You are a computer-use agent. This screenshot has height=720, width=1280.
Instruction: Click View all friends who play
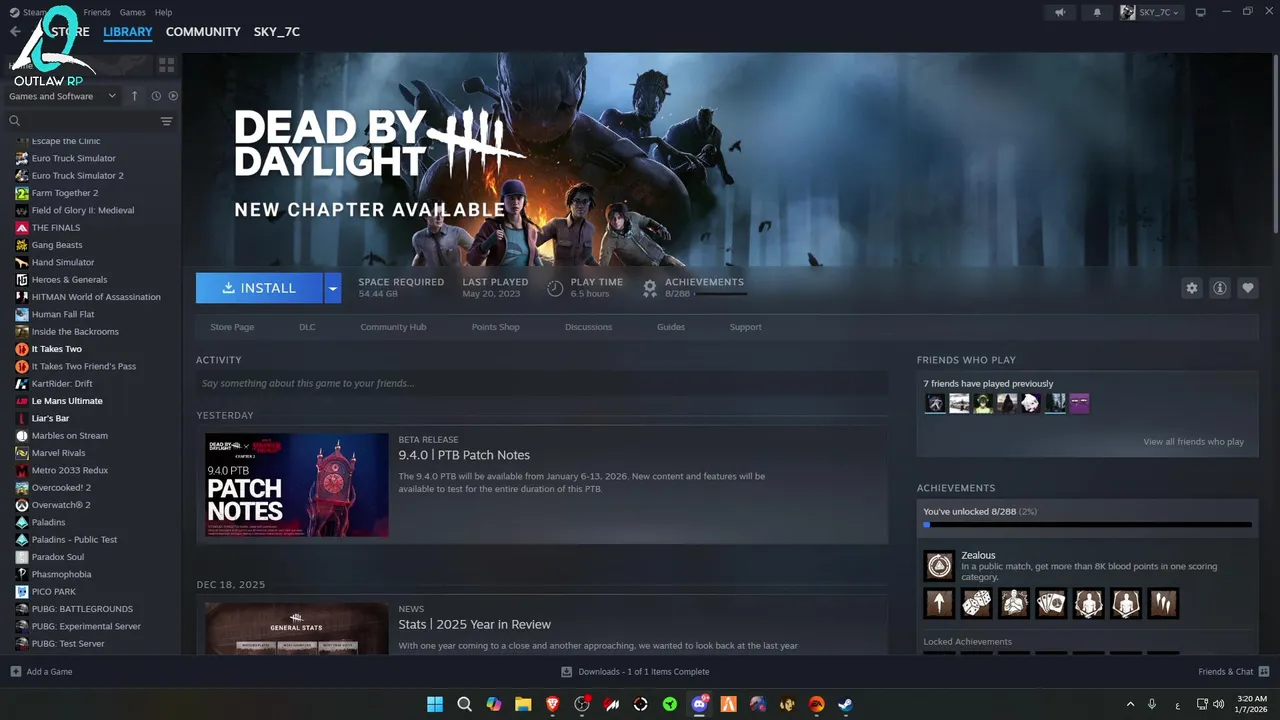tap(1193, 442)
